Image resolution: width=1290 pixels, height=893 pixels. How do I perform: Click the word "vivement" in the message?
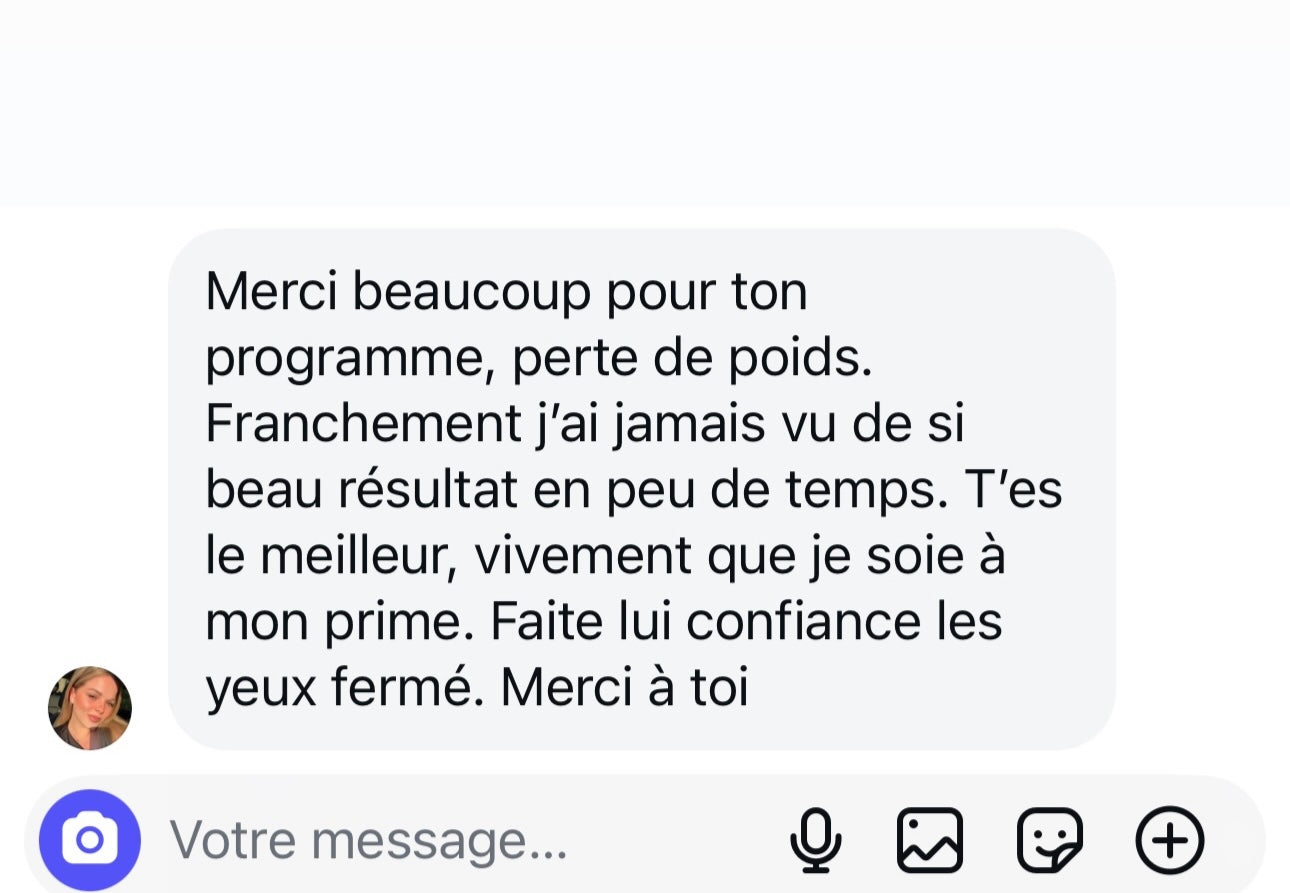pyautogui.click(x=583, y=556)
